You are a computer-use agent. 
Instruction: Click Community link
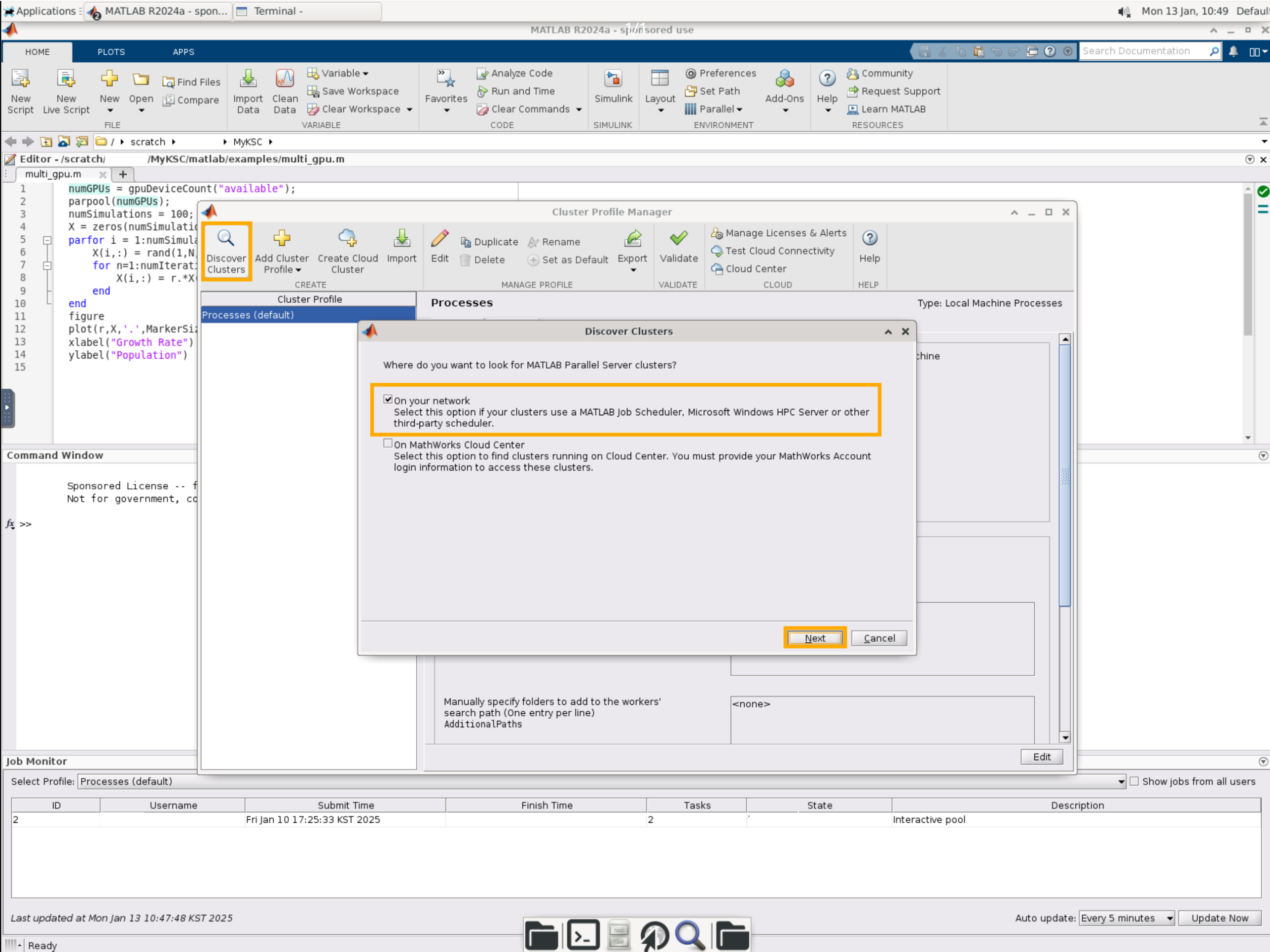pos(879,73)
